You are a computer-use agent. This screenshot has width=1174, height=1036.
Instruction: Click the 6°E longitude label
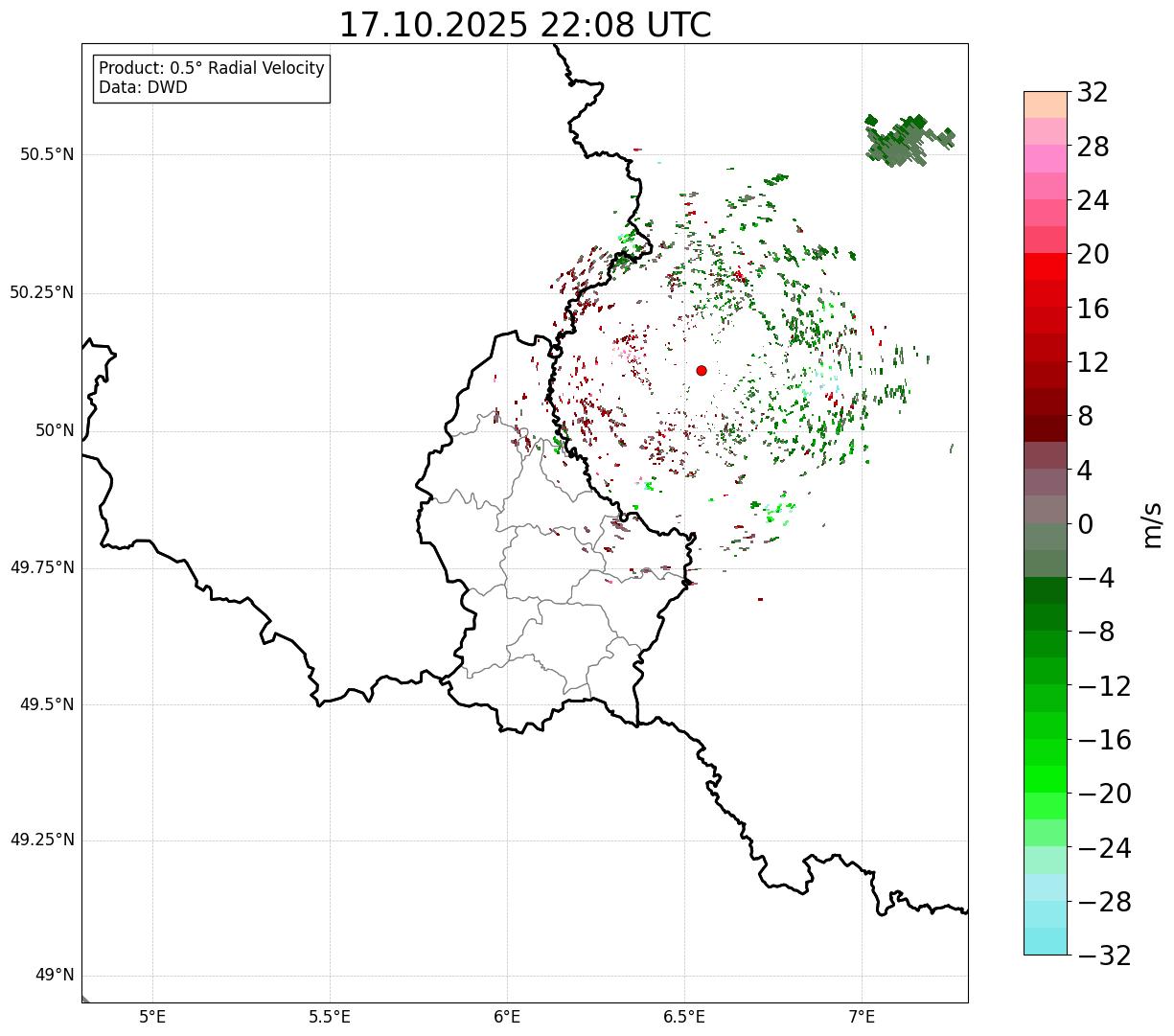click(x=507, y=1016)
